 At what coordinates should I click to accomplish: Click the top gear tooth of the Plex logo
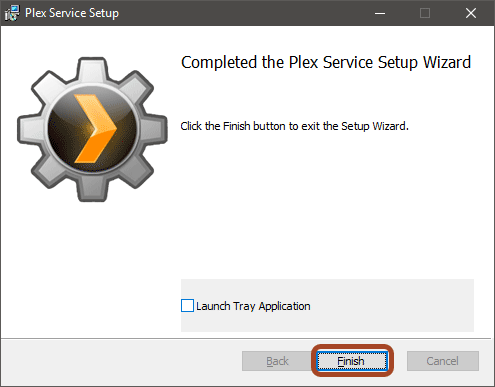tap(92, 68)
